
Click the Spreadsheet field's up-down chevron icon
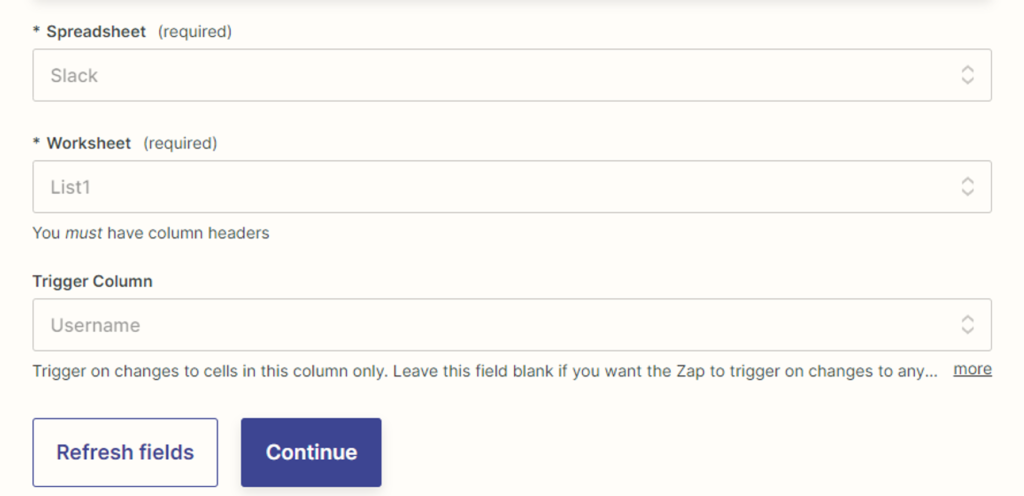pos(967,75)
